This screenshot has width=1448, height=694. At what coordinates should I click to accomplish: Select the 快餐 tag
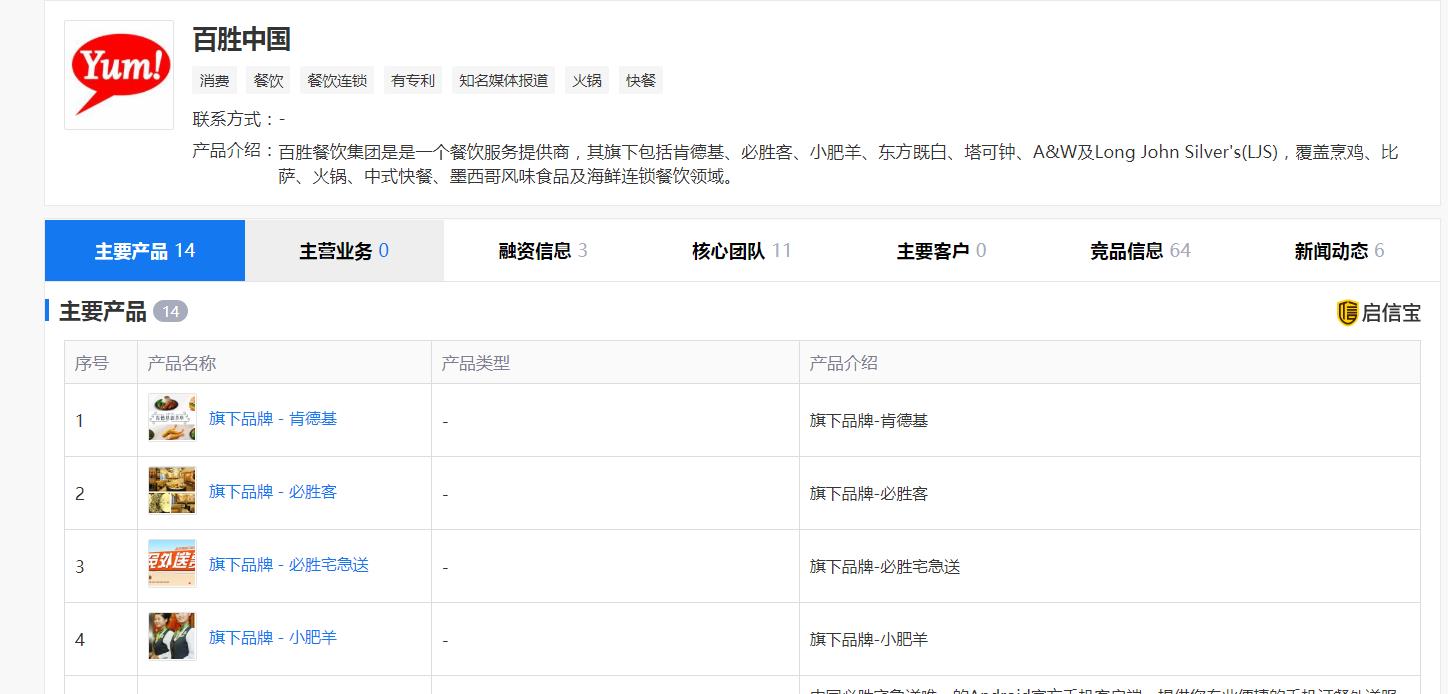(641, 81)
